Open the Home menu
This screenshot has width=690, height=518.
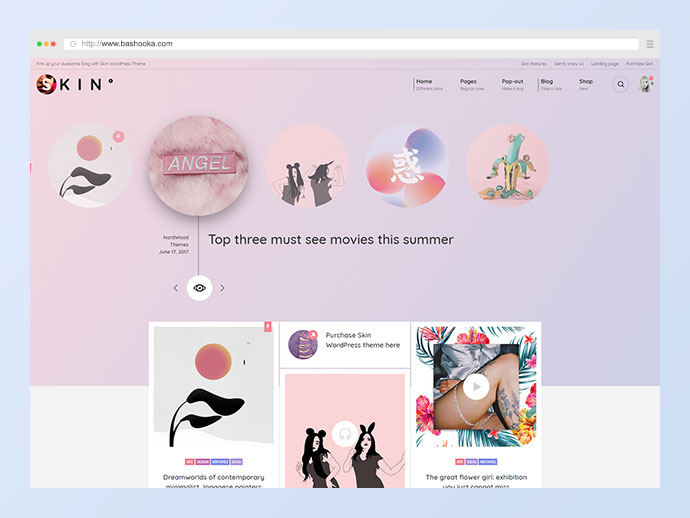point(429,84)
